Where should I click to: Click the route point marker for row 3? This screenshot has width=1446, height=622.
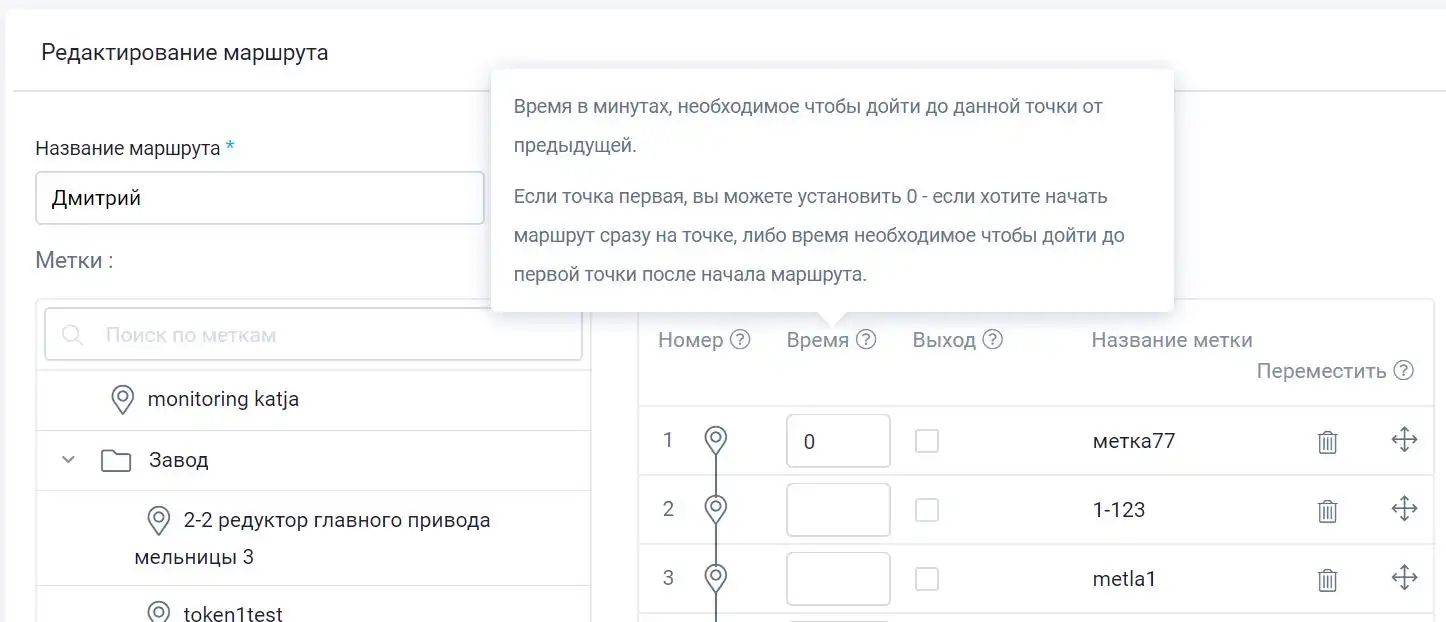pos(715,578)
